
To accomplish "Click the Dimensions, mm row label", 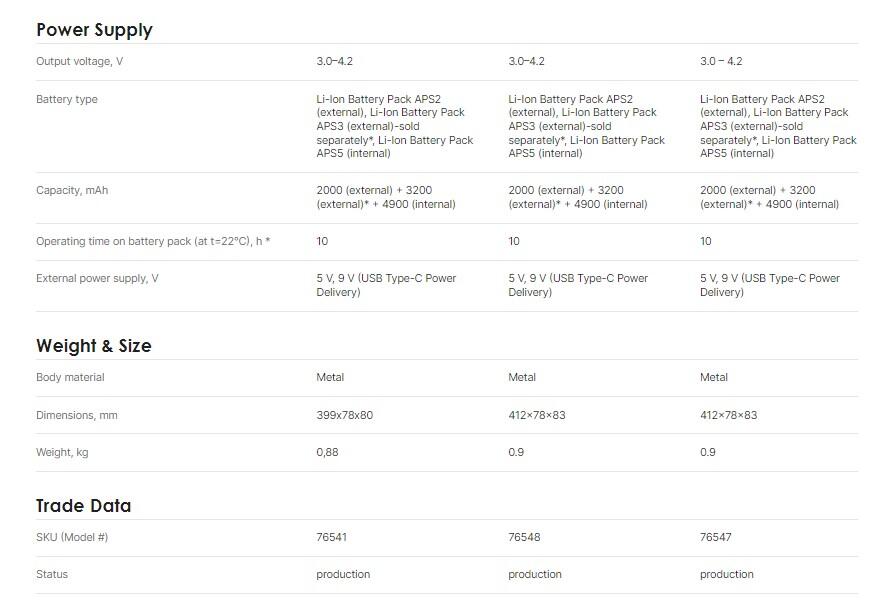I will [x=77, y=416].
